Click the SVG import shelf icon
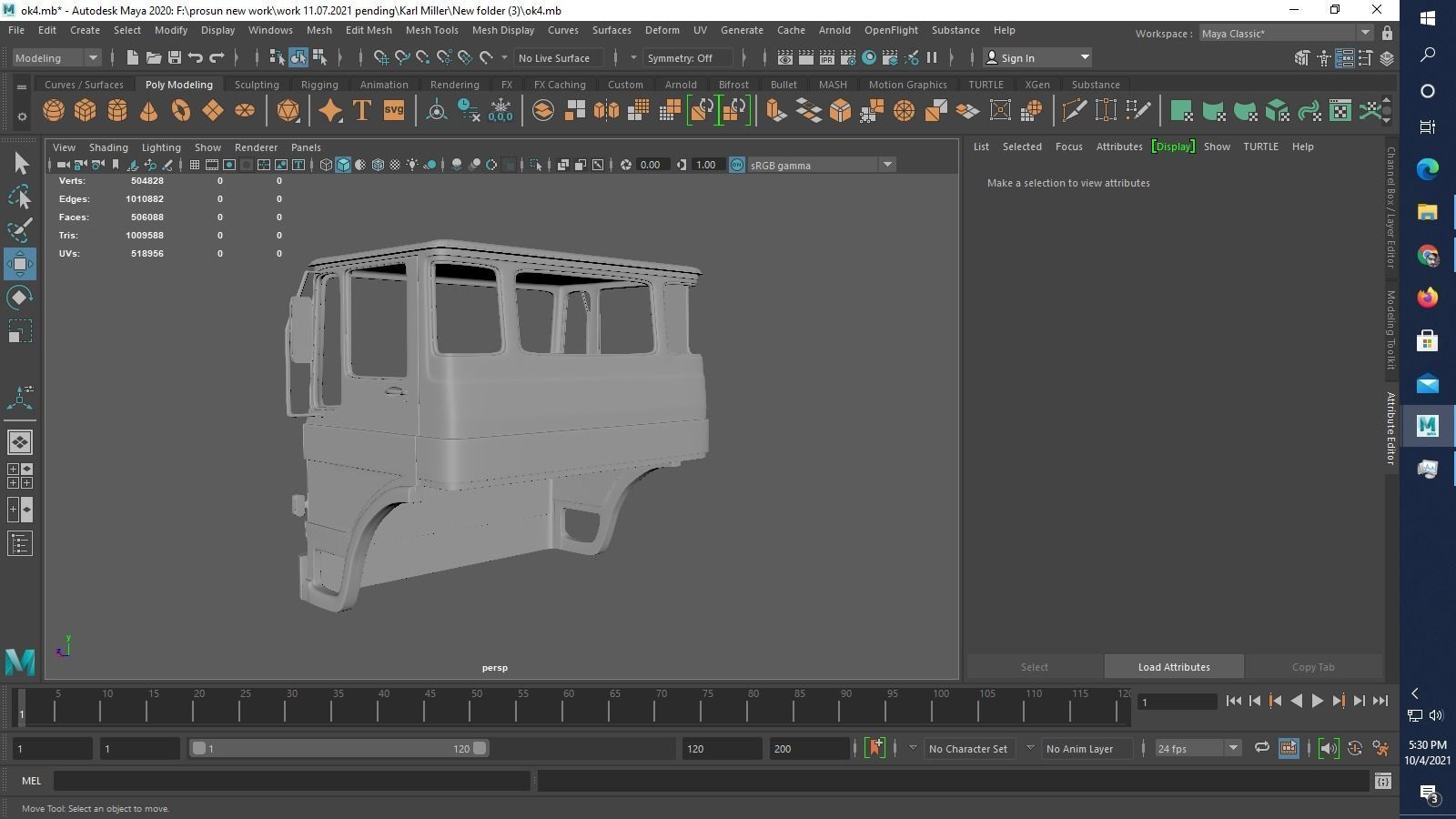 tap(394, 111)
